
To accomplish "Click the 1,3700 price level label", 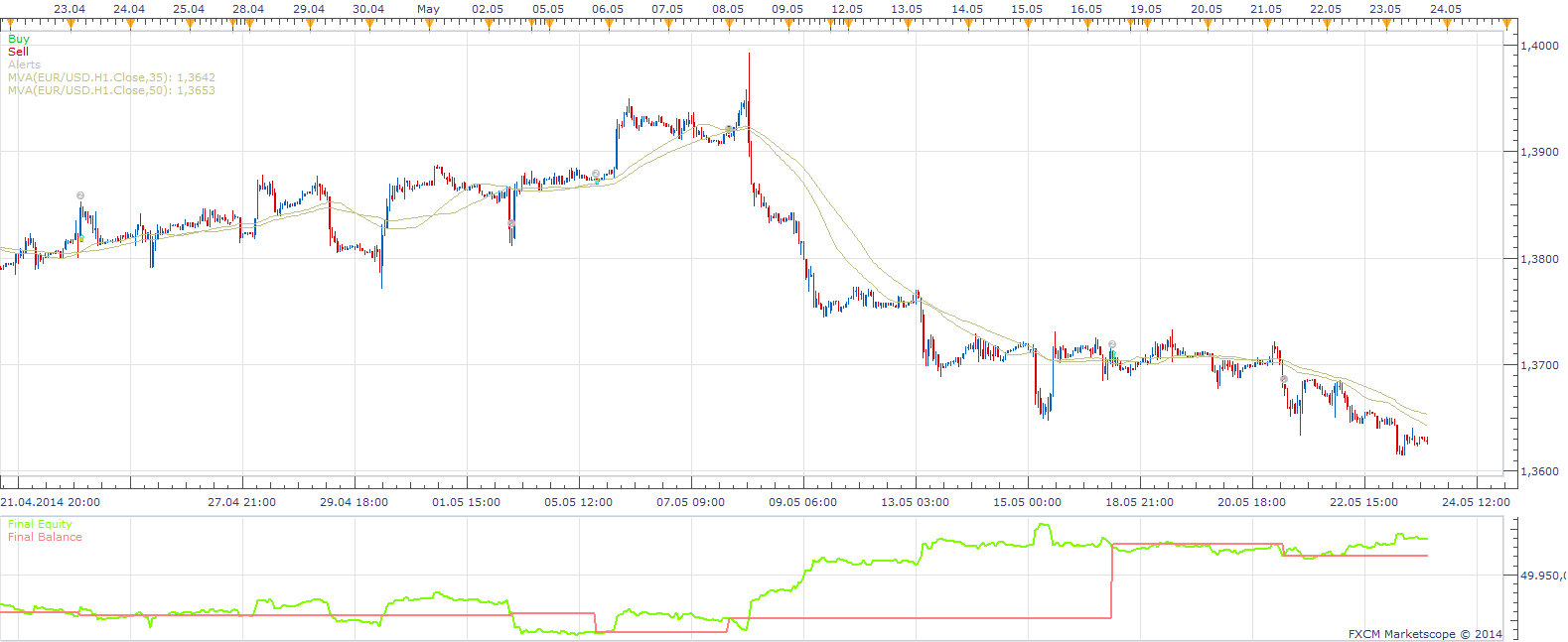I will (x=1540, y=365).
